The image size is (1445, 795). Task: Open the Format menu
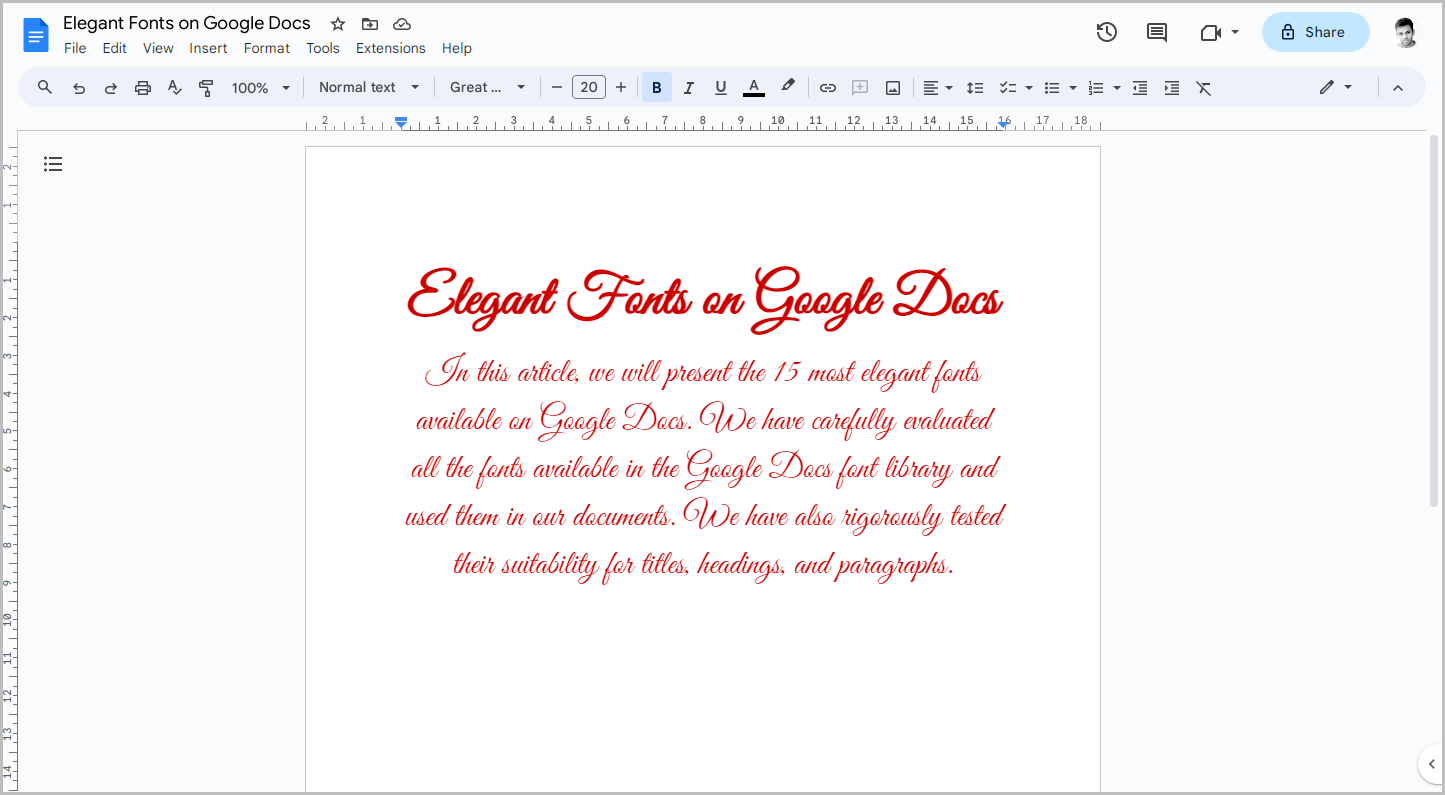(x=266, y=47)
